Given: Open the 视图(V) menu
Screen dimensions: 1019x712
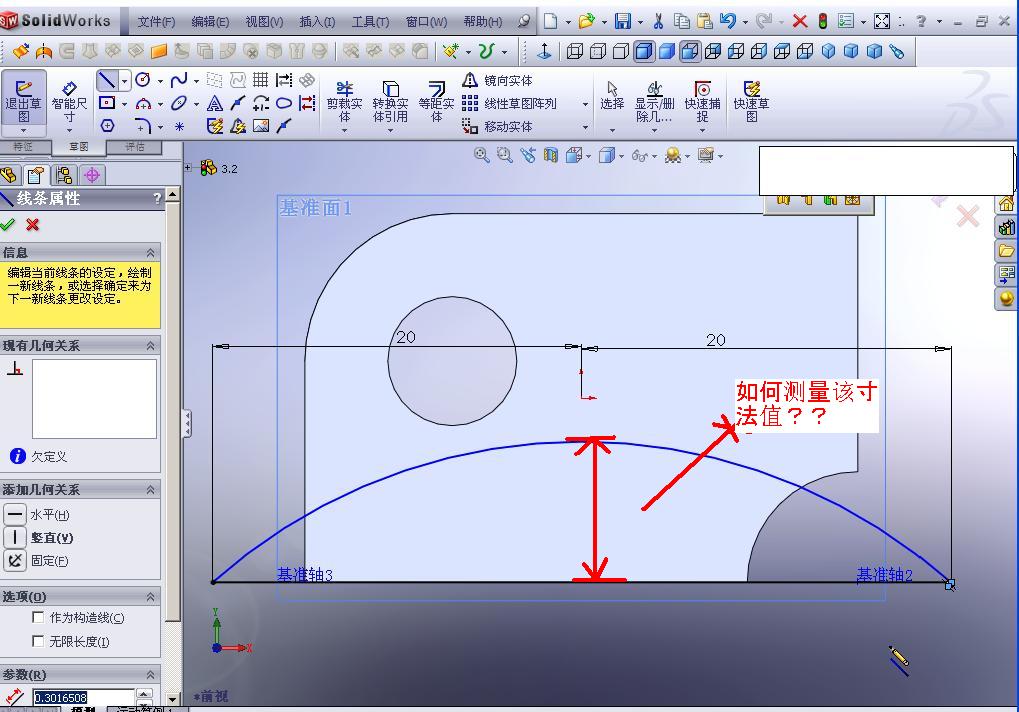Looking at the screenshot, I should click(264, 21).
